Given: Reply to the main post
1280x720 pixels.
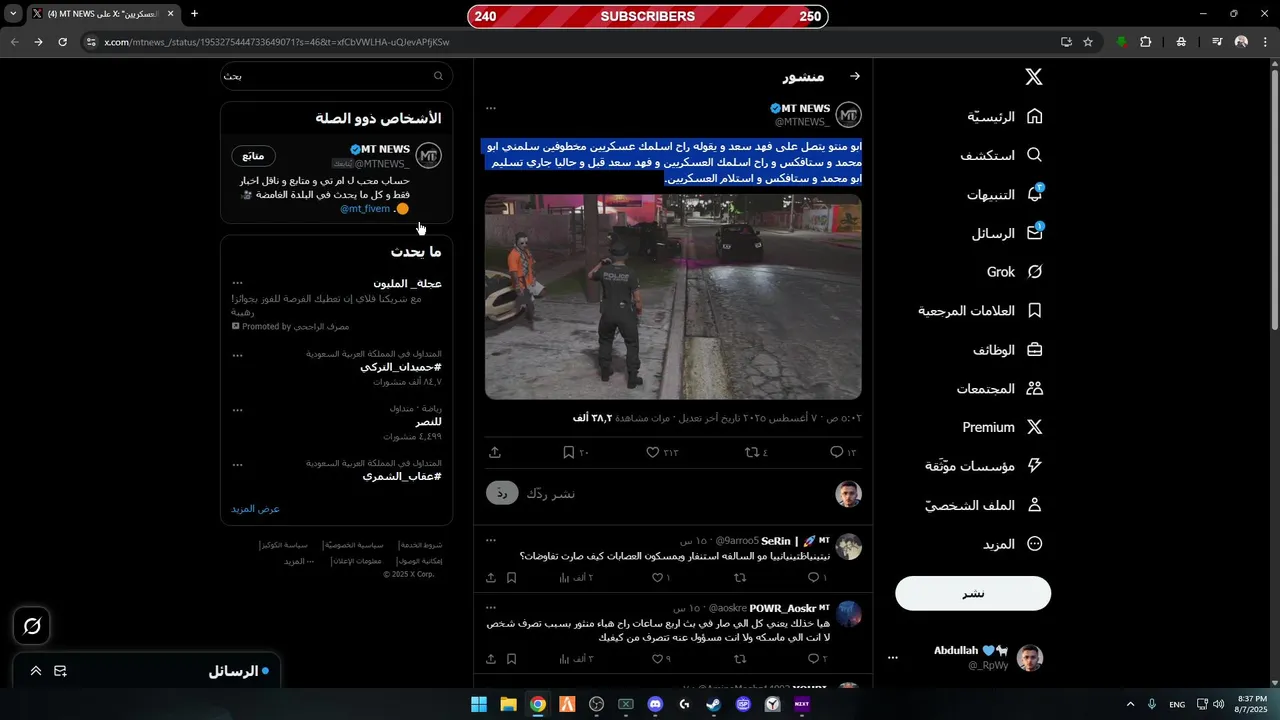Looking at the screenshot, I should tap(843, 453).
